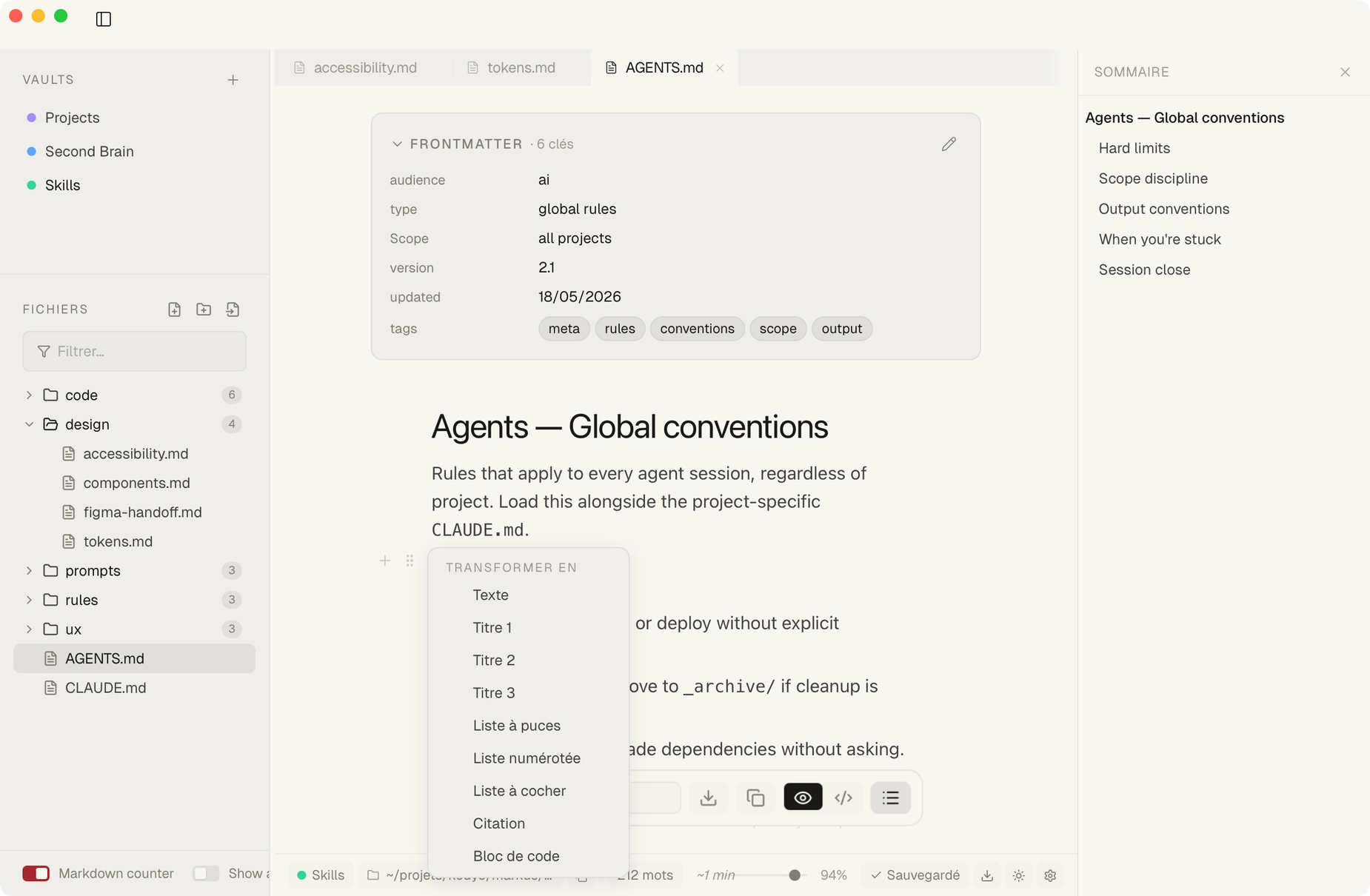Image resolution: width=1370 pixels, height=896 pixels.
Task: Add a new vault with plus icon
Action: coord(233,80)
